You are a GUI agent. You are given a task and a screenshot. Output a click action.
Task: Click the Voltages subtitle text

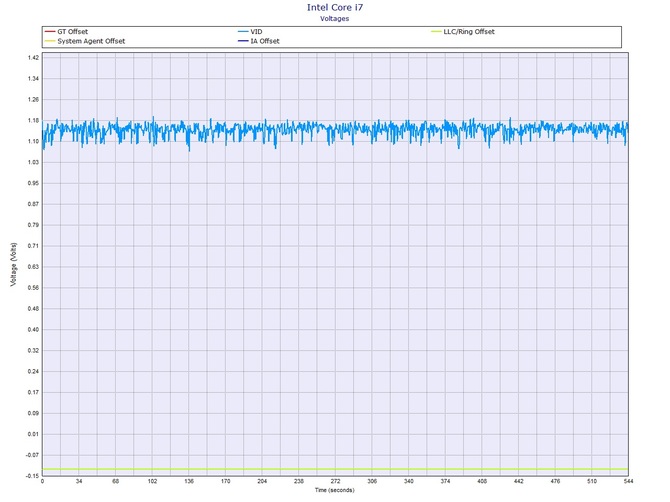tap(335, 18)
